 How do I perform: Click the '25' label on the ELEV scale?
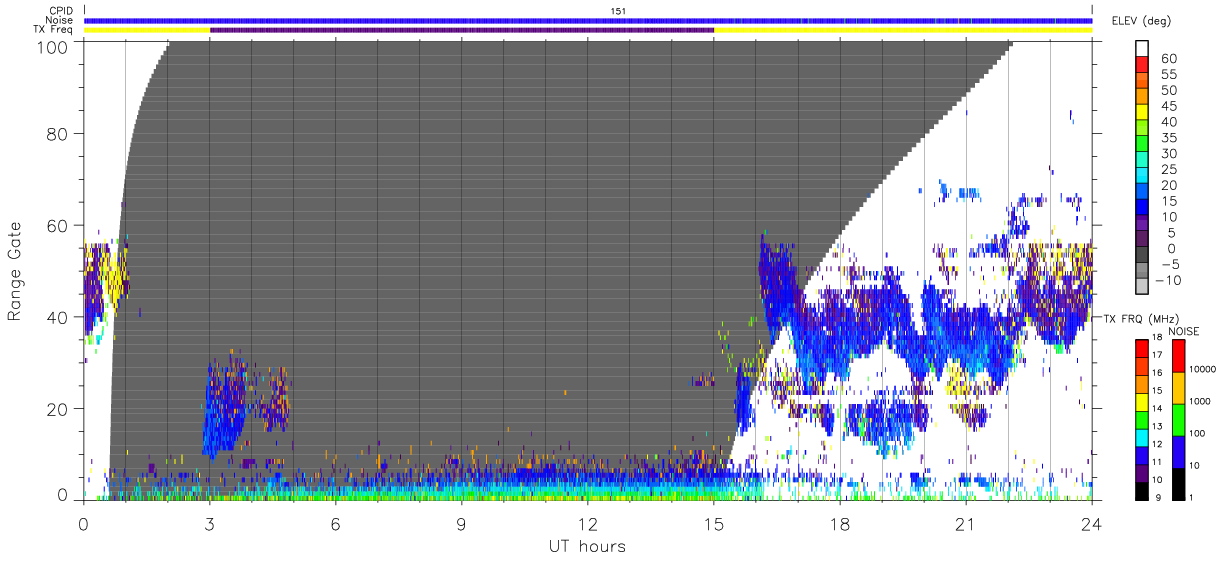(1168, 170)
